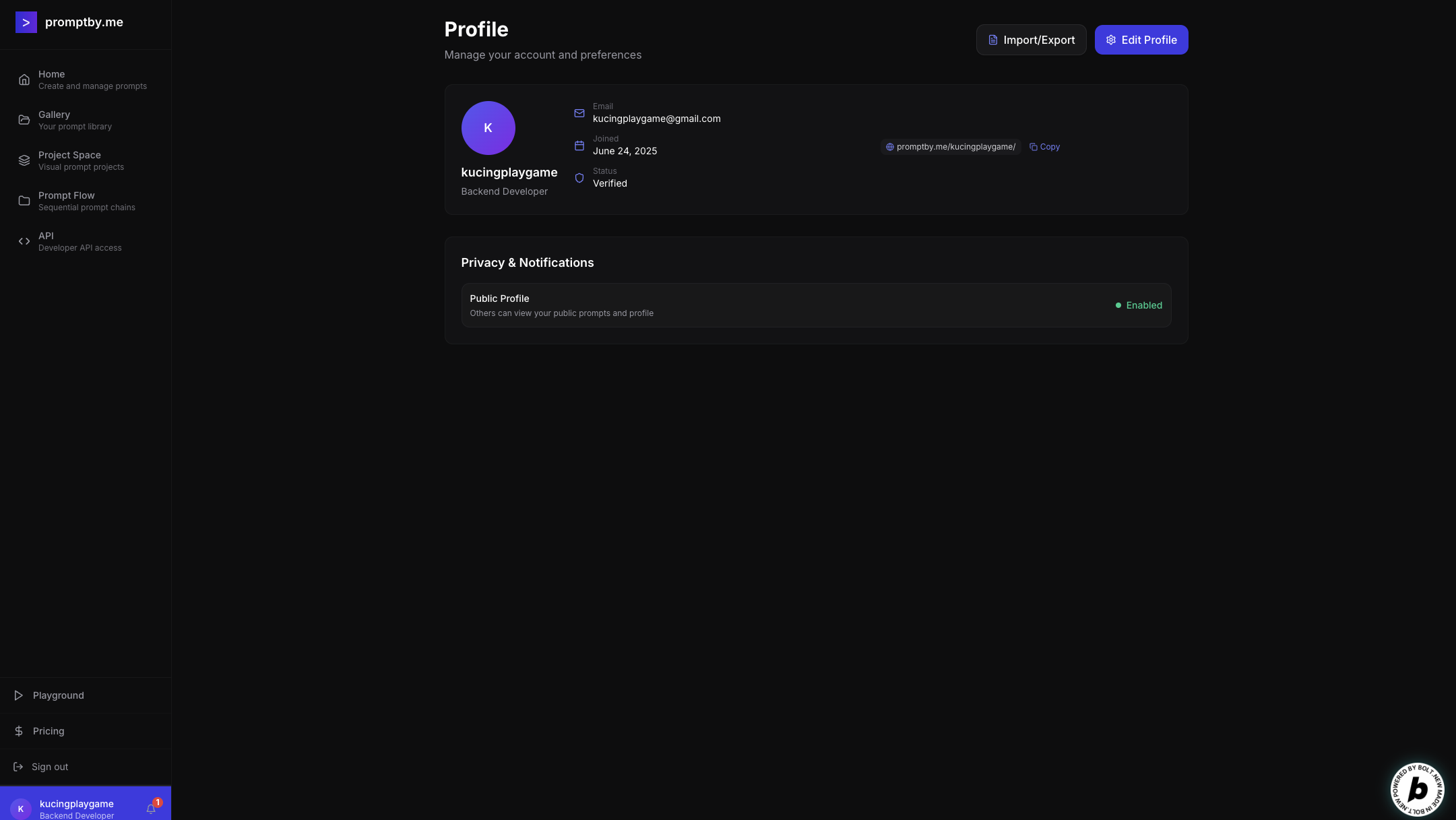This screenshot has height=820, width=1456.
Task: Click the promptby.me logo icon
Action: tap(26, 22)
